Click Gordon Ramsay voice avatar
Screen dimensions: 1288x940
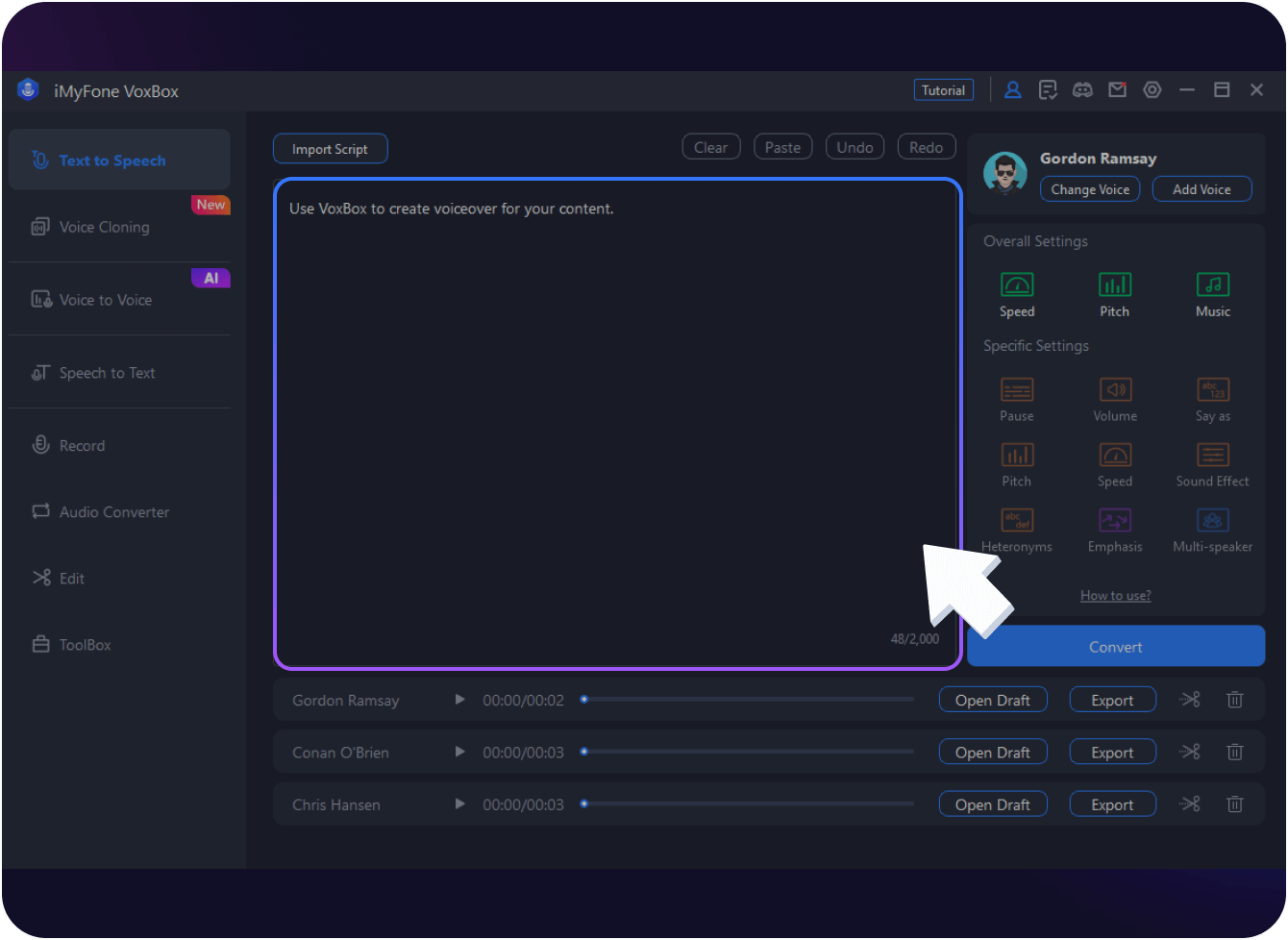1005,174
